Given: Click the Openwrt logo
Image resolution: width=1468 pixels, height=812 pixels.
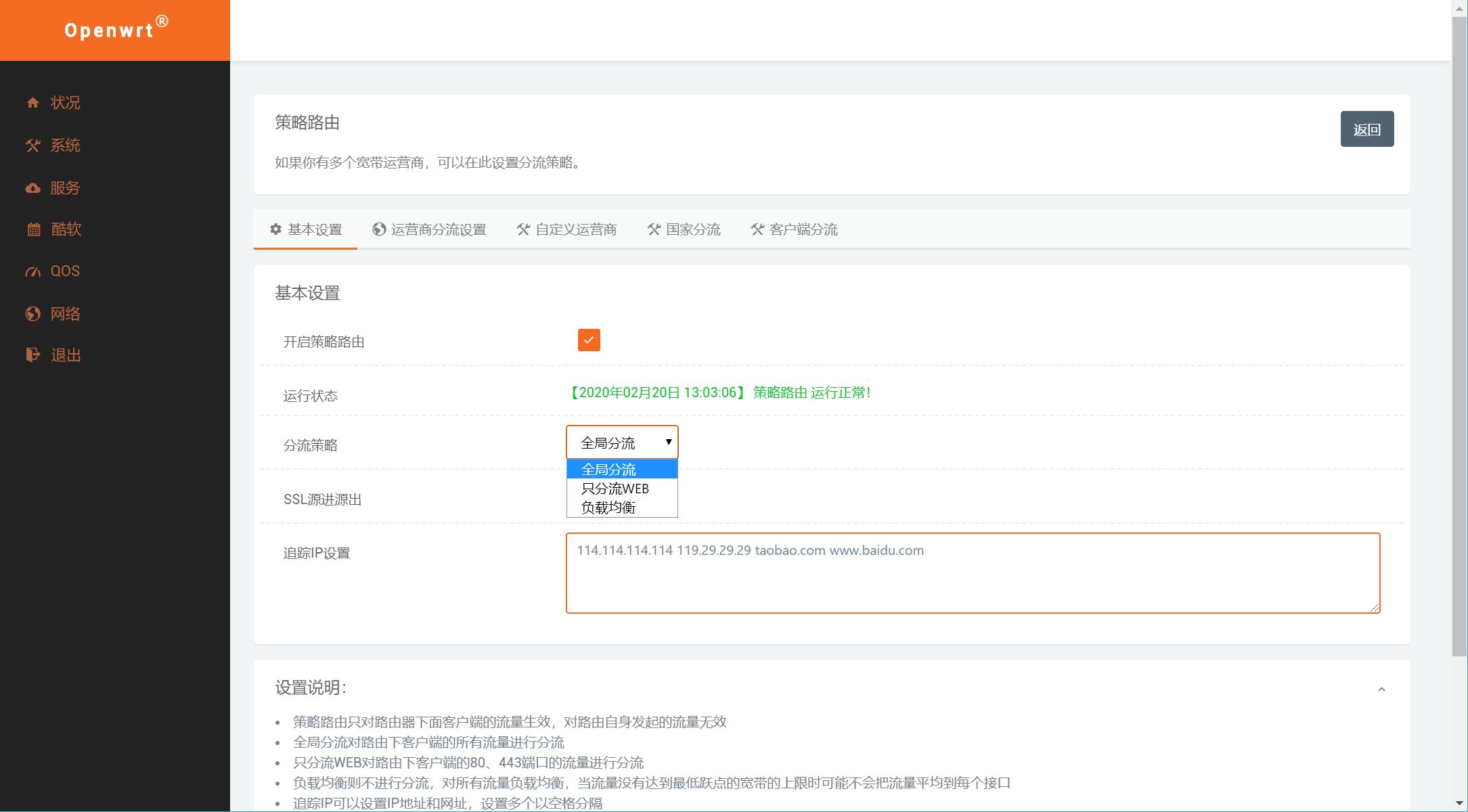Looking at the screenshot, I should point(116,28).
